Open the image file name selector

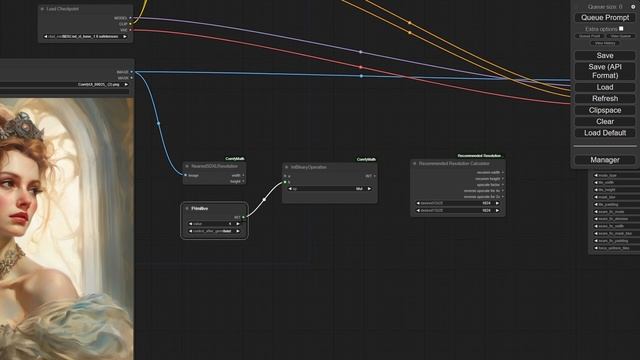pos(64,84)
